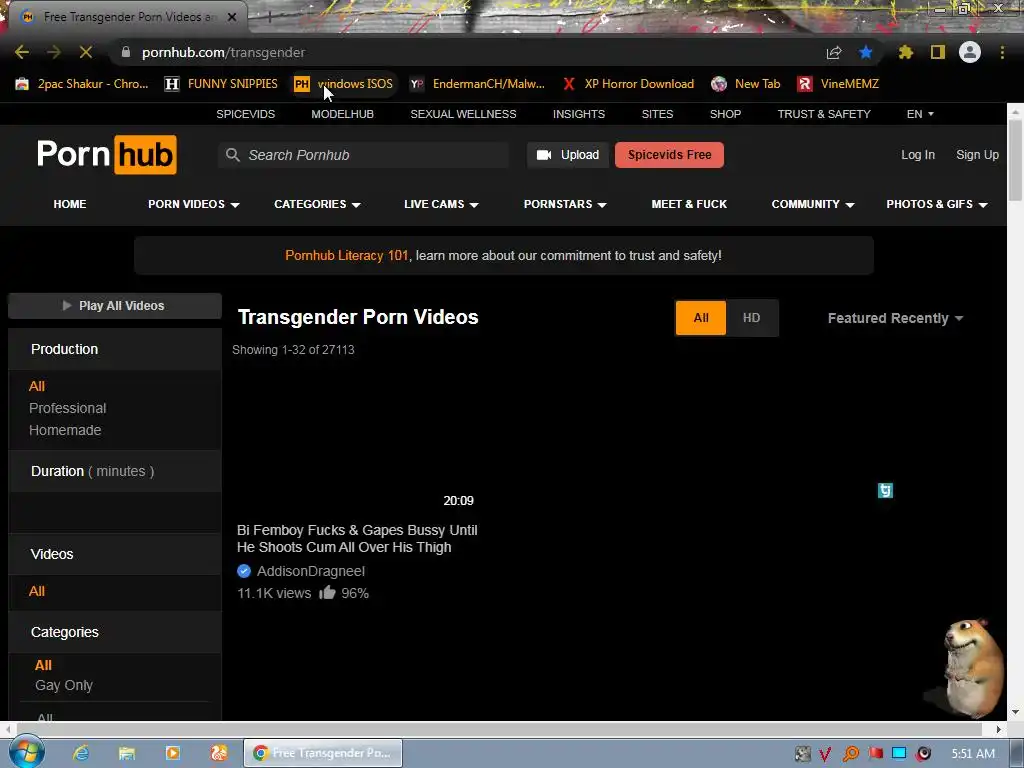Screen dimensions: 1024x768
Task: Open SEXUAL WELLNESS in the top bar
Action: pos(463,114)
